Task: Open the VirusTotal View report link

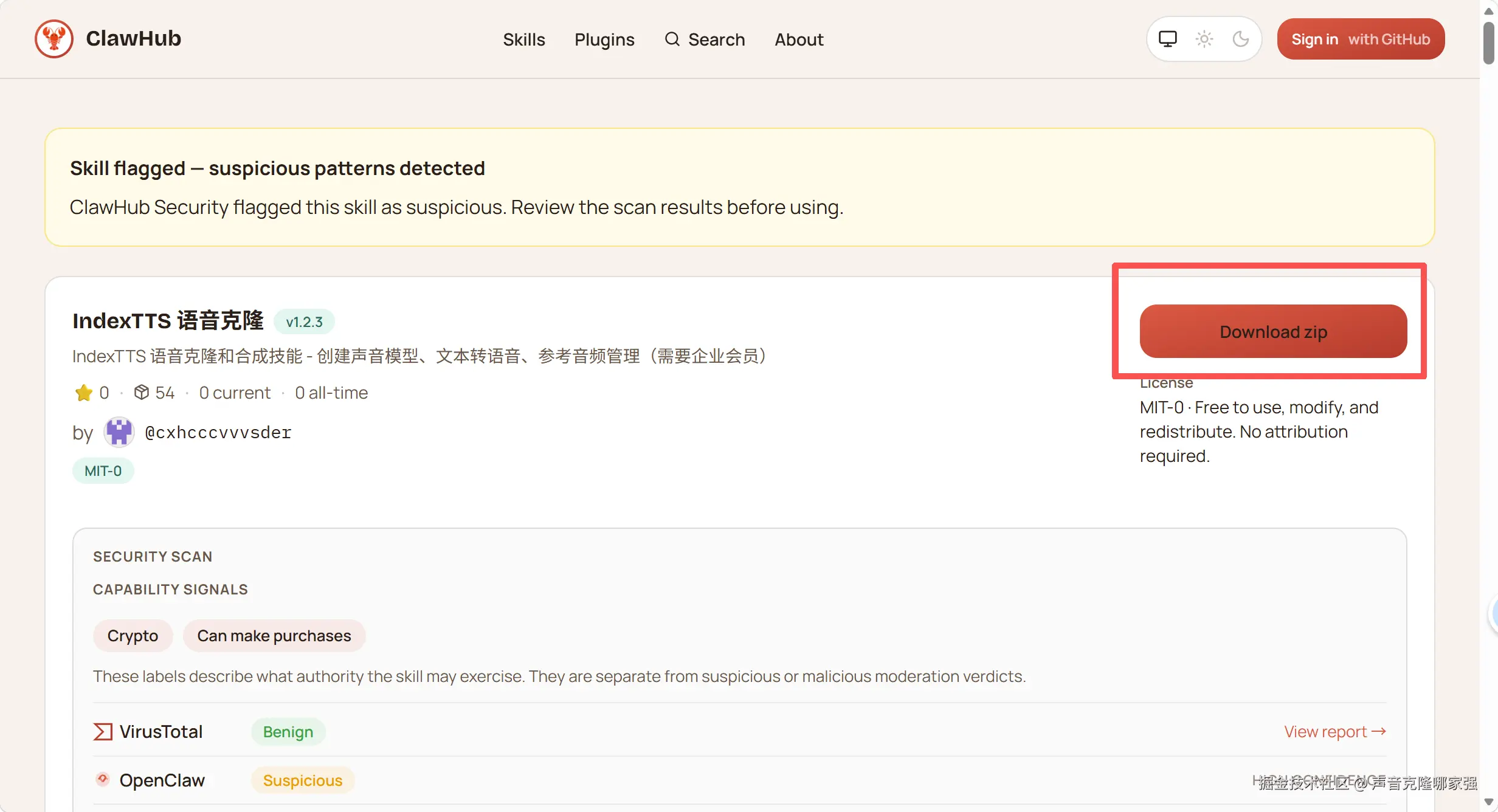Action: click(x=1335, y=731)
